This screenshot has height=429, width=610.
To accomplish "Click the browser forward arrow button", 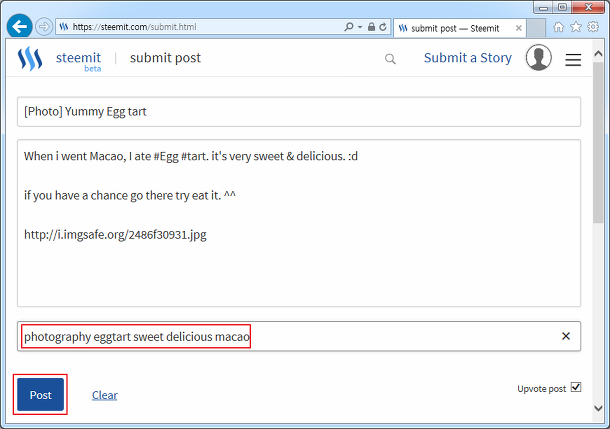I will (x=44, y=26).
